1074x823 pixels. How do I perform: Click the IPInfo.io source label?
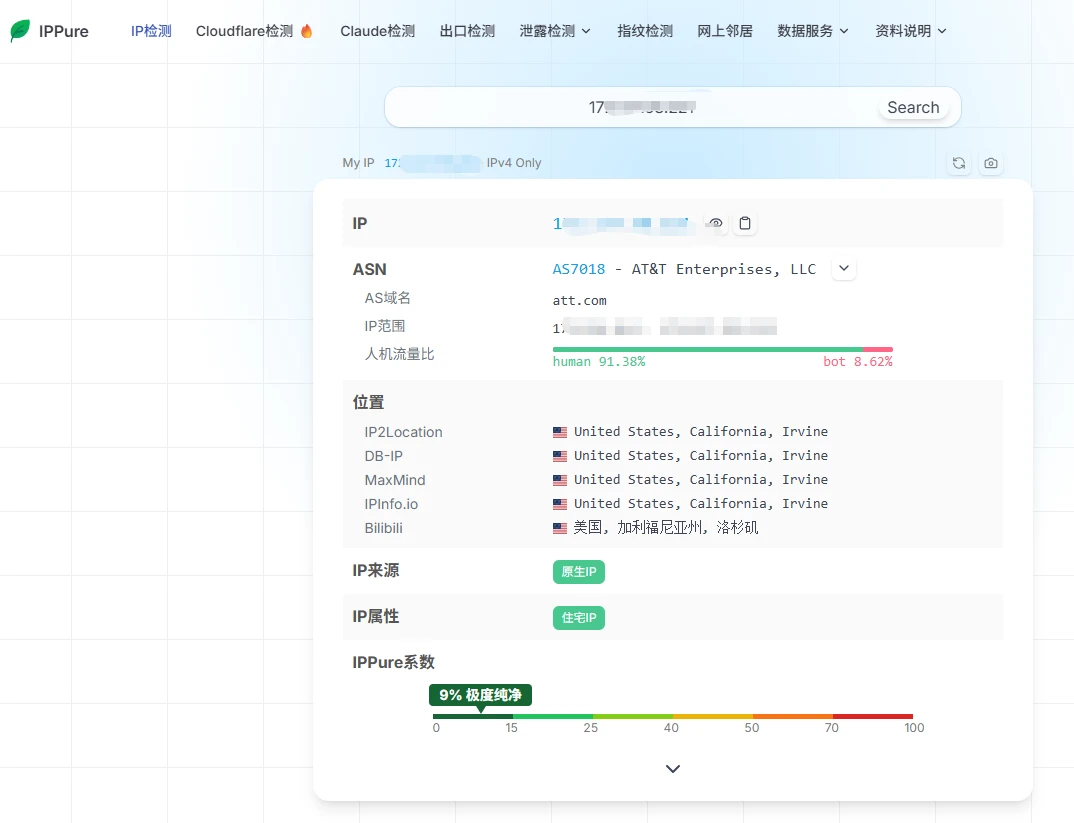391,504
